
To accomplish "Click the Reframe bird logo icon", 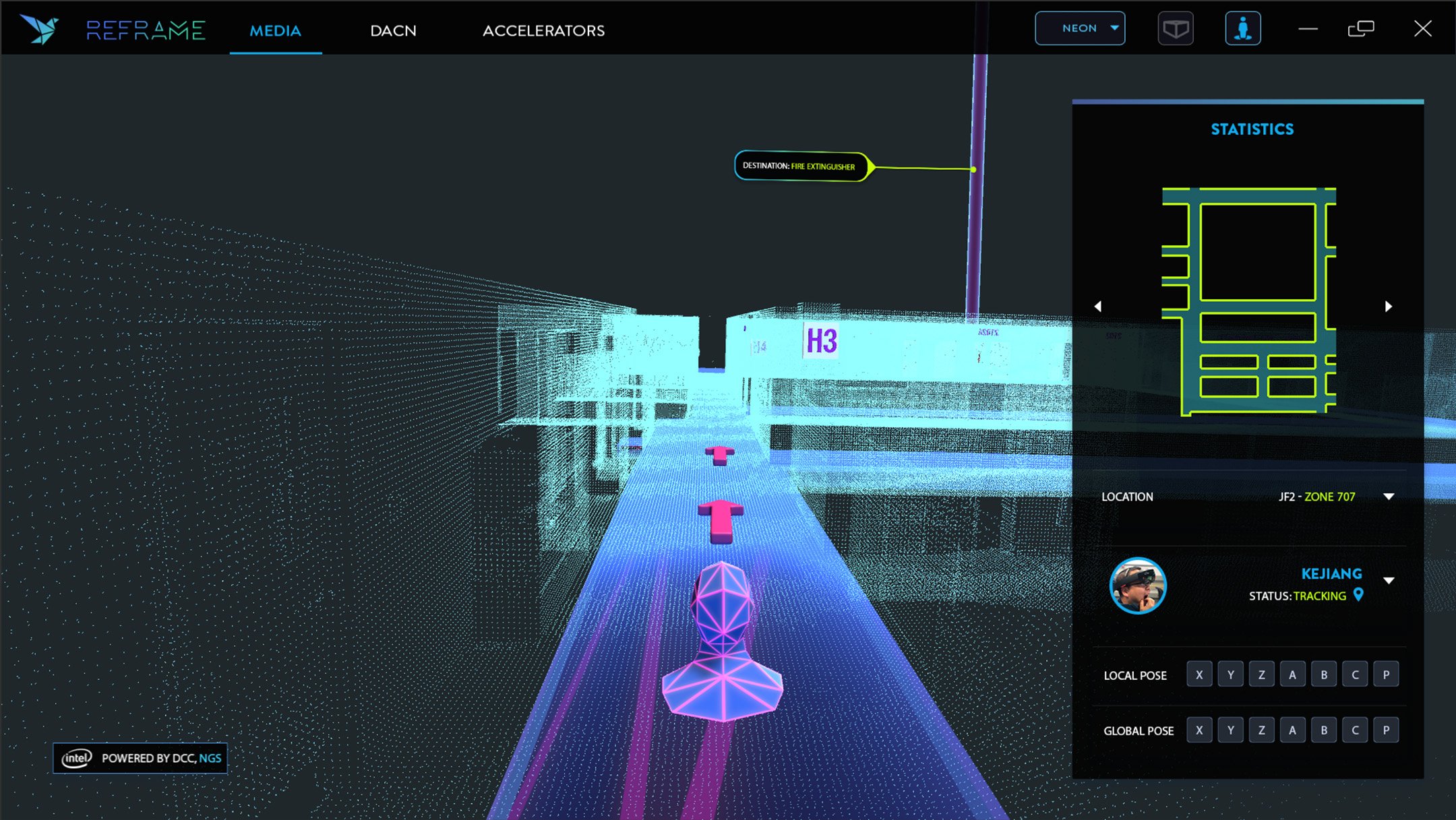I will 39,29.
